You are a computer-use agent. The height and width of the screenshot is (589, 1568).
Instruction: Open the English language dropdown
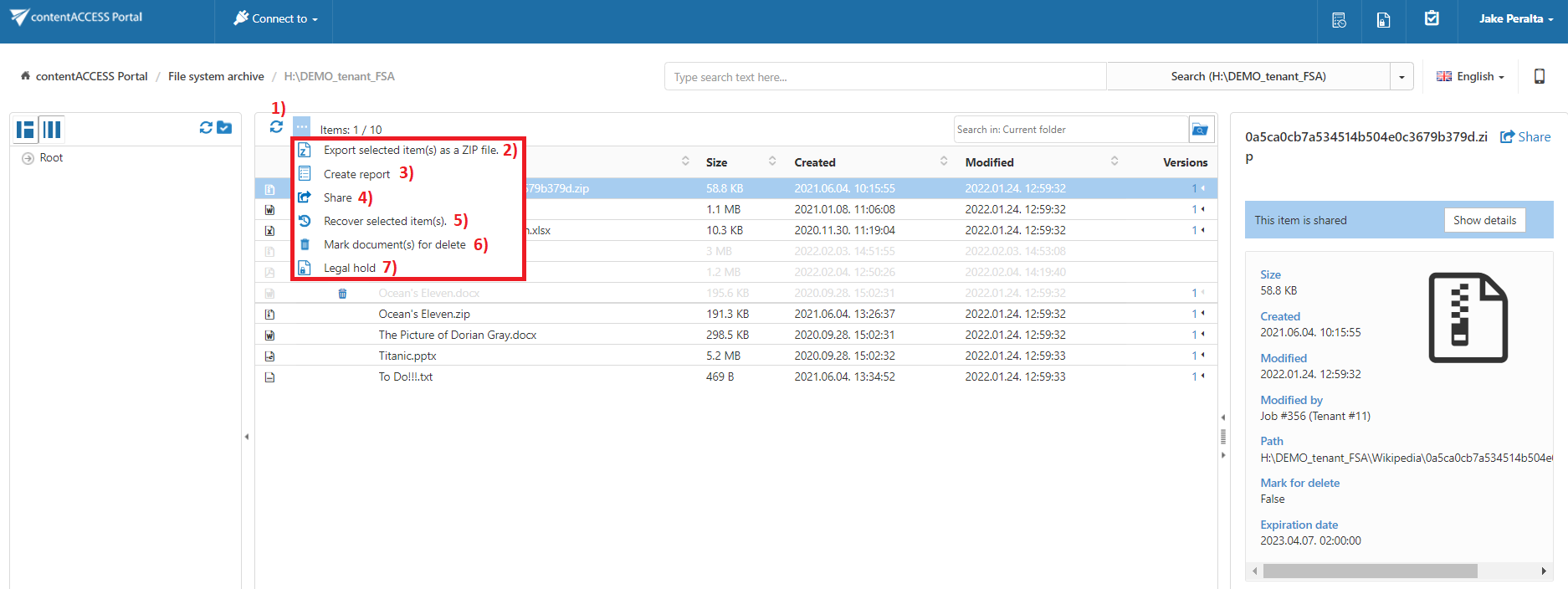[x=1470, y=76]
